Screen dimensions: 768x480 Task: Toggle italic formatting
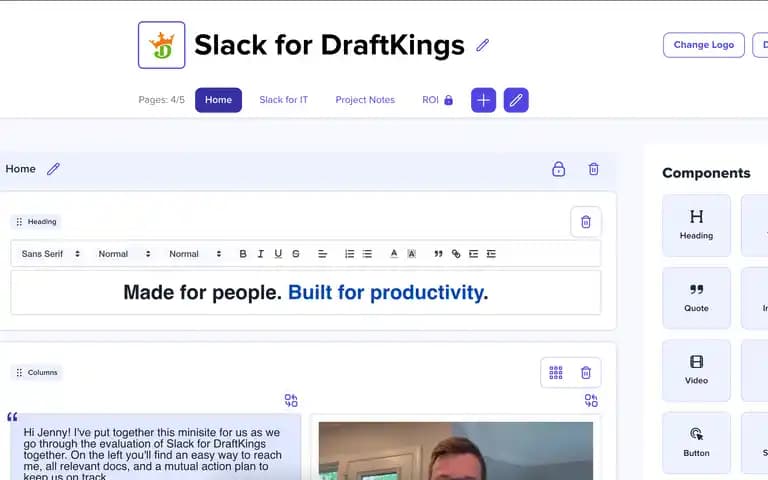point(261,254)
